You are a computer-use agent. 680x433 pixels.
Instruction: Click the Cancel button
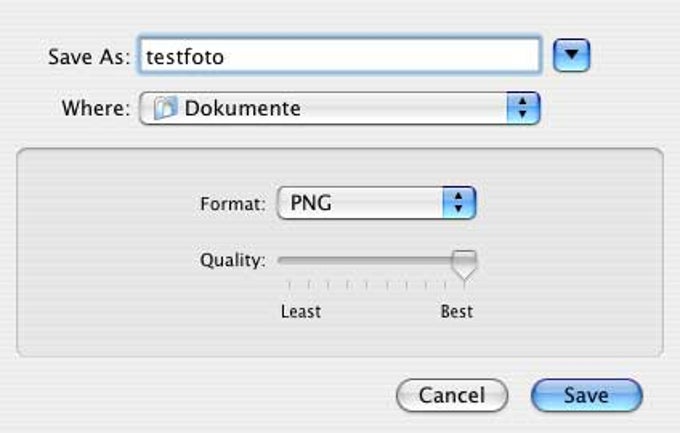point(452,395)
